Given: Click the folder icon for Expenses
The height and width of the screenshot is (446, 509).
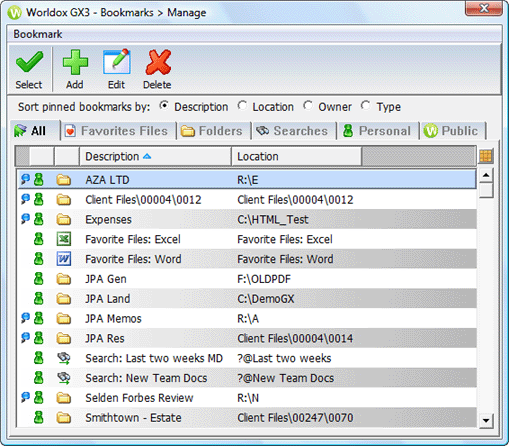Looking at the screenshot, I should (x=63, y=219).
